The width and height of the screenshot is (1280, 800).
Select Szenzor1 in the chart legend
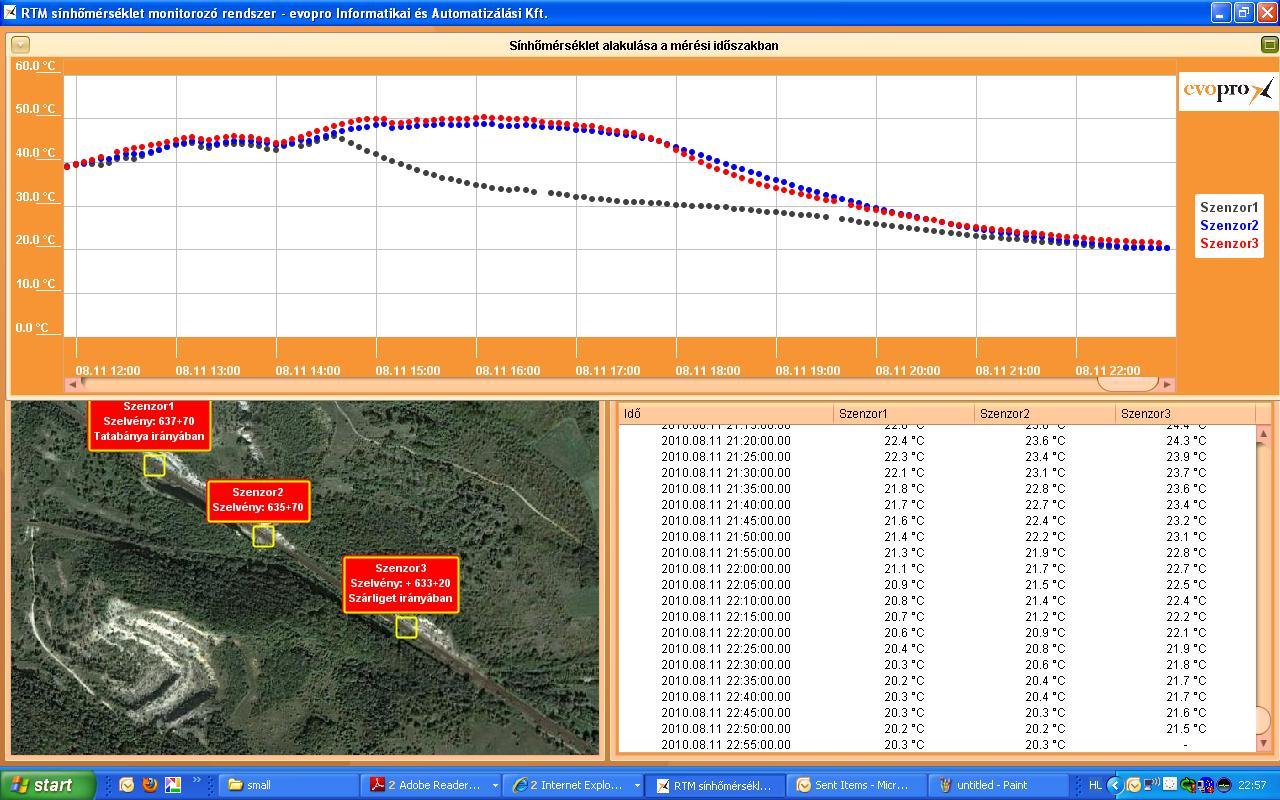[1229, 208]
